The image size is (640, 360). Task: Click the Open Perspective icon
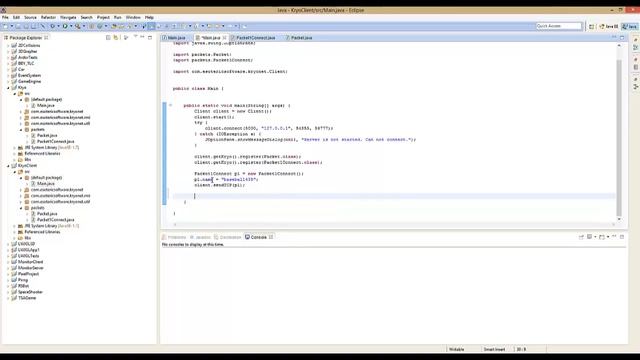click(x=591, y=26)
